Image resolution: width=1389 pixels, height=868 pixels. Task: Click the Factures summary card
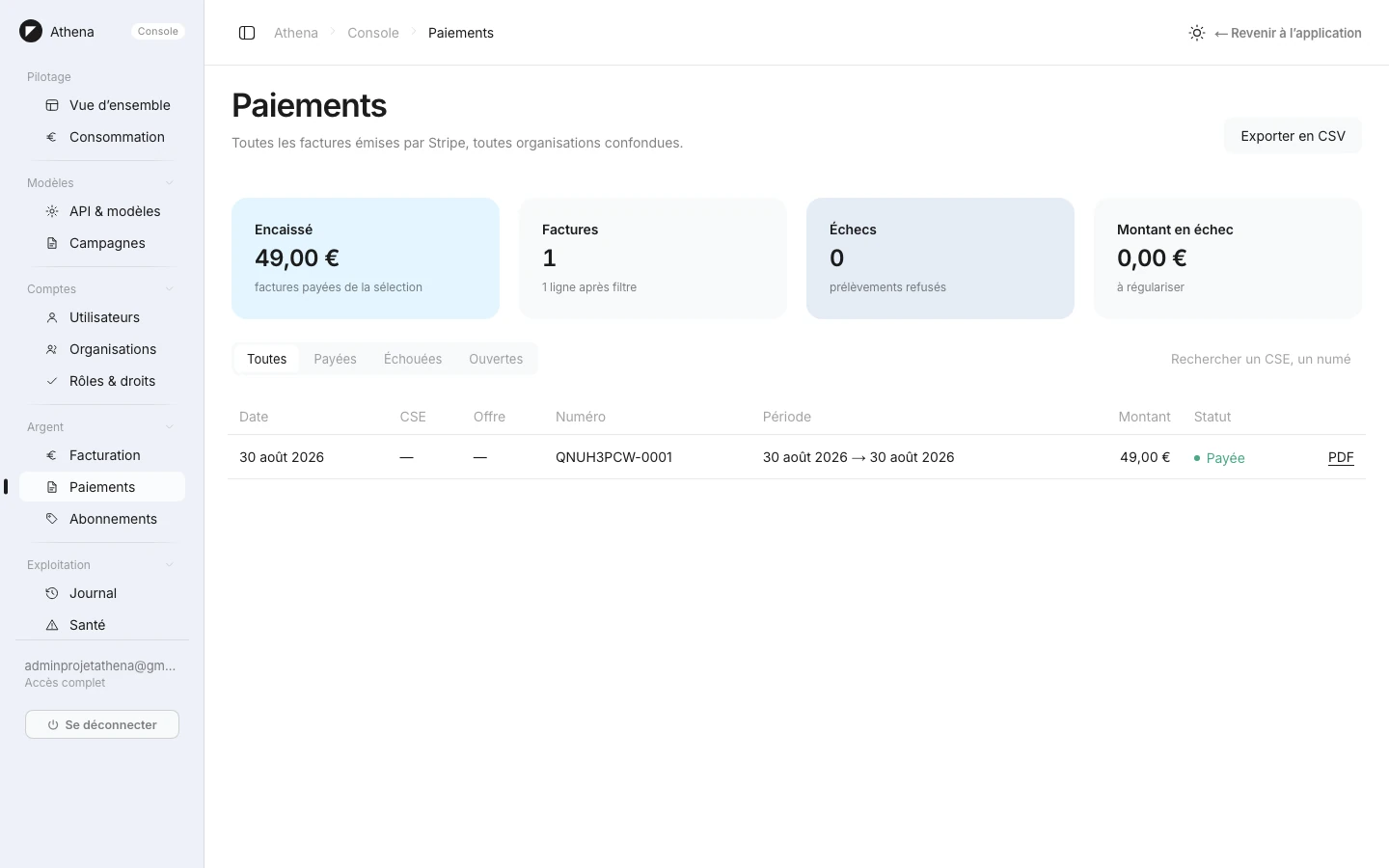click(653, 258)
